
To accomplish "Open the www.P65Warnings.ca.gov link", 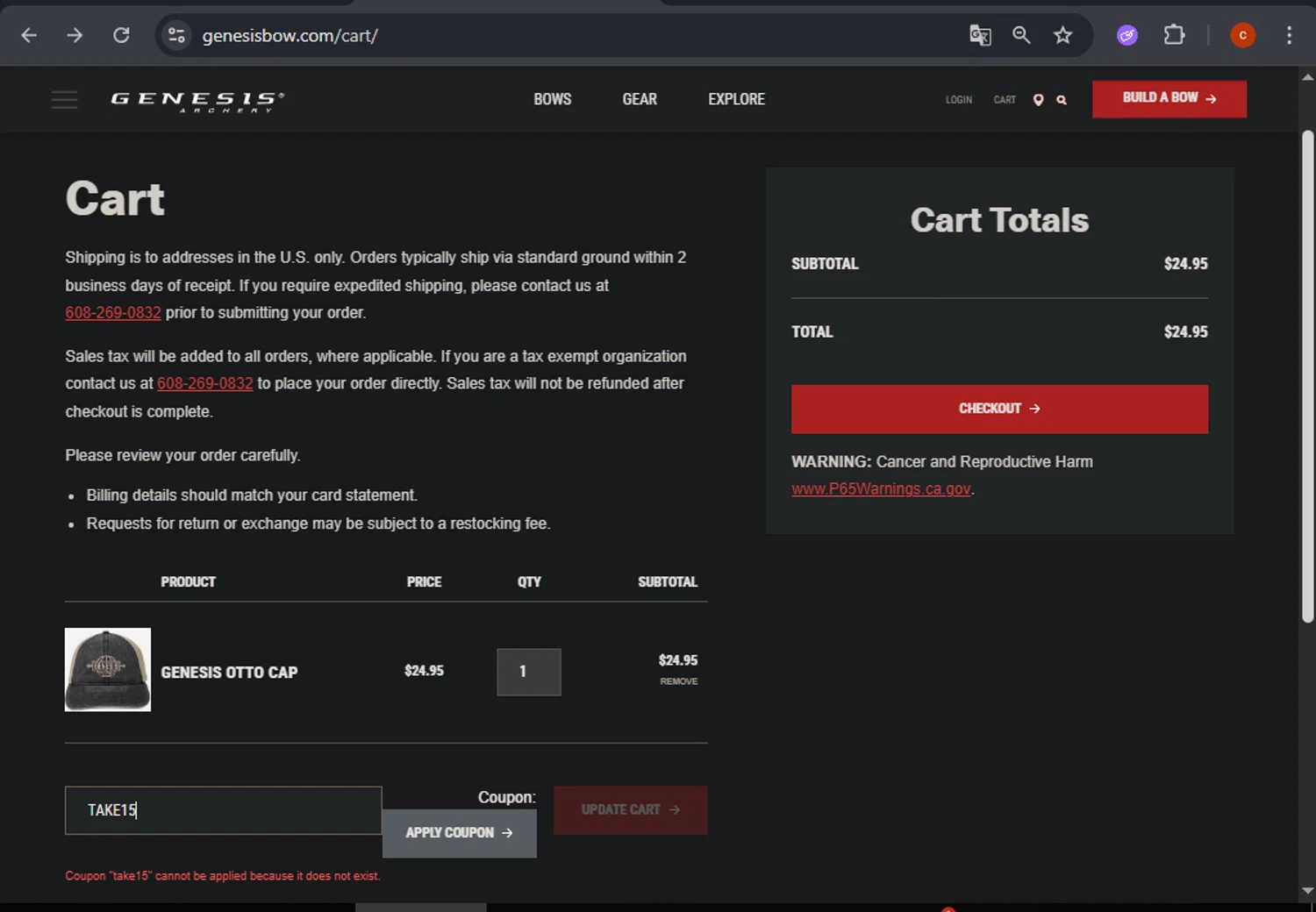I will pos(881,488).
